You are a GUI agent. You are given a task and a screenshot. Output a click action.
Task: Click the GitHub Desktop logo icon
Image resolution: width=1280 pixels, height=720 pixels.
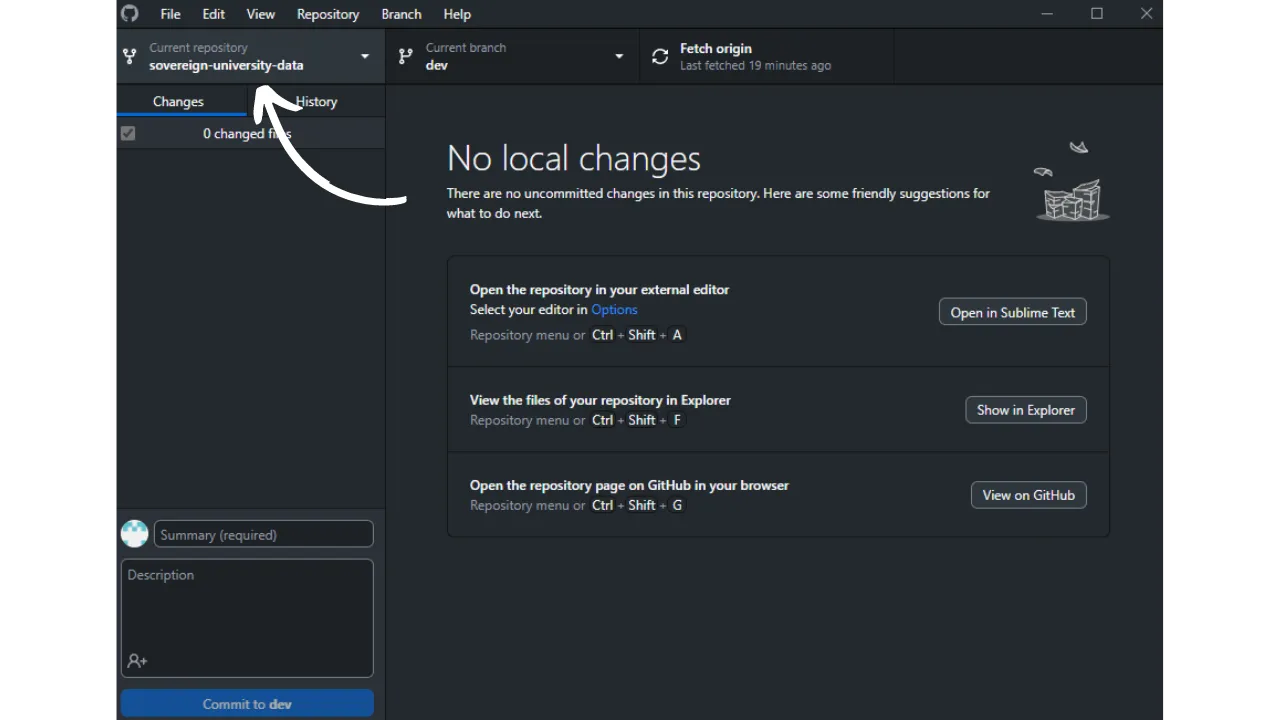tap(130, 14)
